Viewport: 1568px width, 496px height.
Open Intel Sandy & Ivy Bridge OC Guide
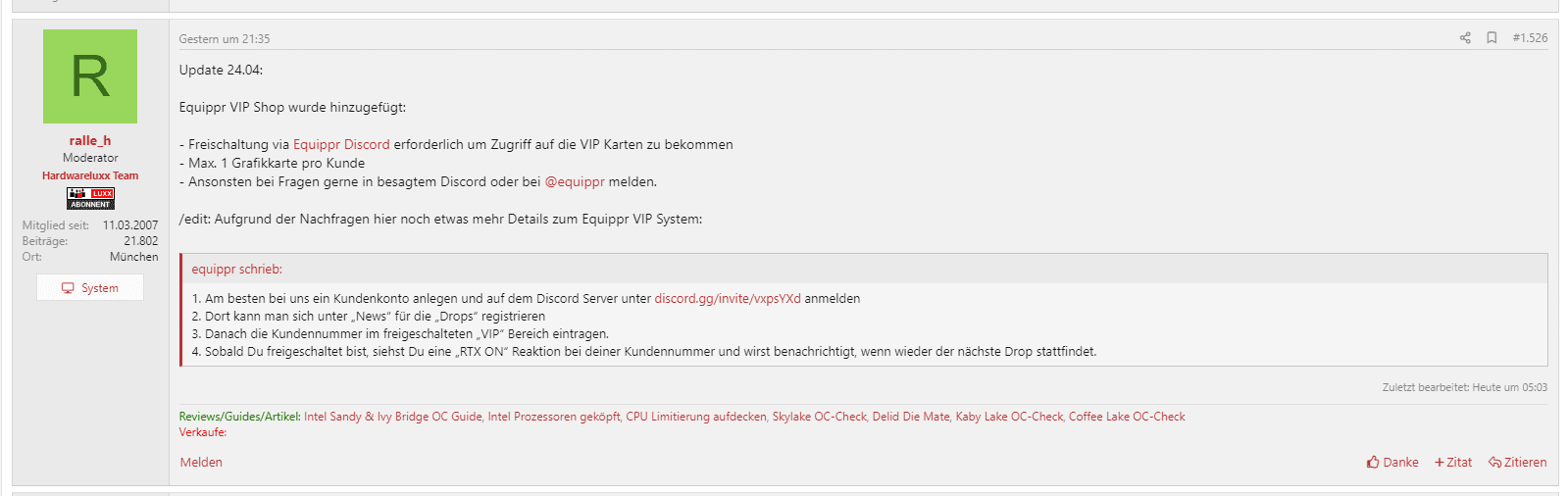click(393, 417)
